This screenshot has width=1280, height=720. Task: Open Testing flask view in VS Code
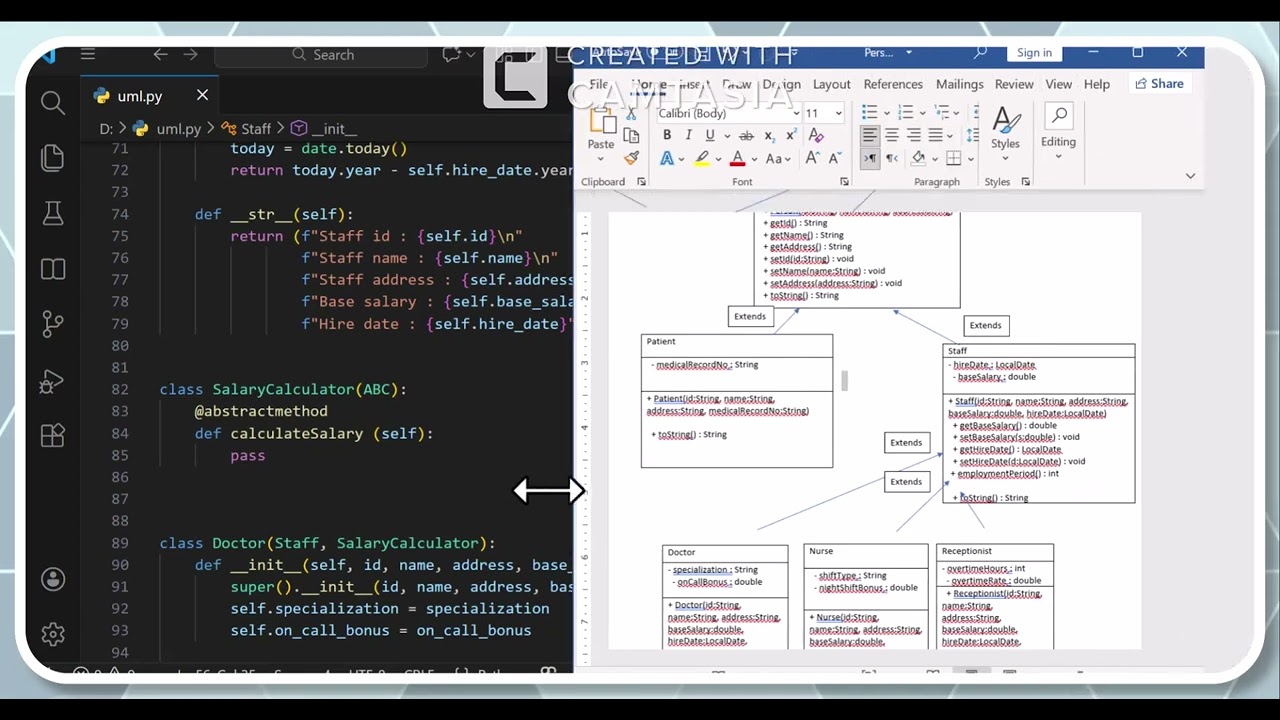pos(53,213)
